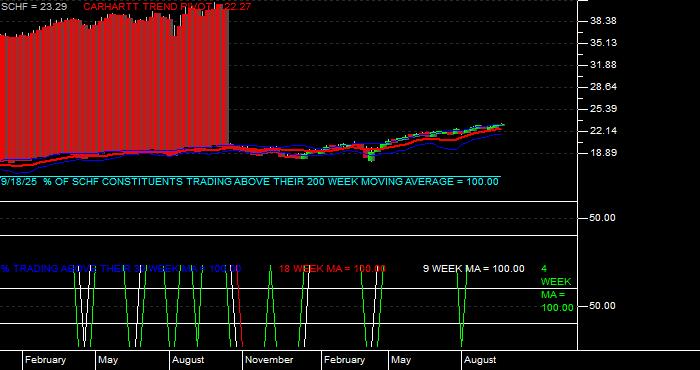Click the second May timeline marker
The height and width of the screenshot is (370, 700).
tap(401, 360)
